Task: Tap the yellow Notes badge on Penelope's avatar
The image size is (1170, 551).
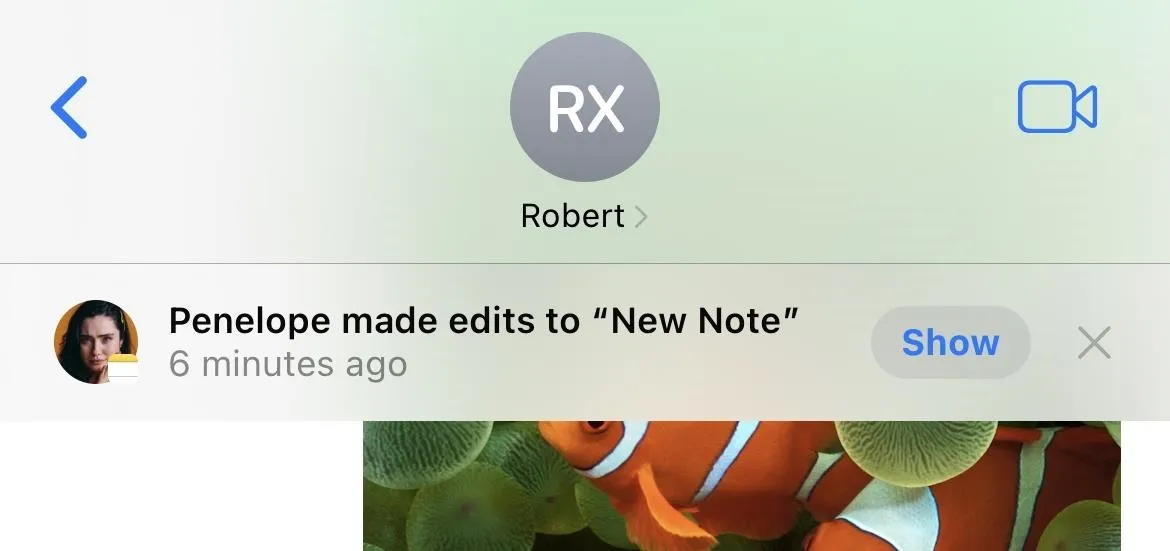Action: pos(123,367)
